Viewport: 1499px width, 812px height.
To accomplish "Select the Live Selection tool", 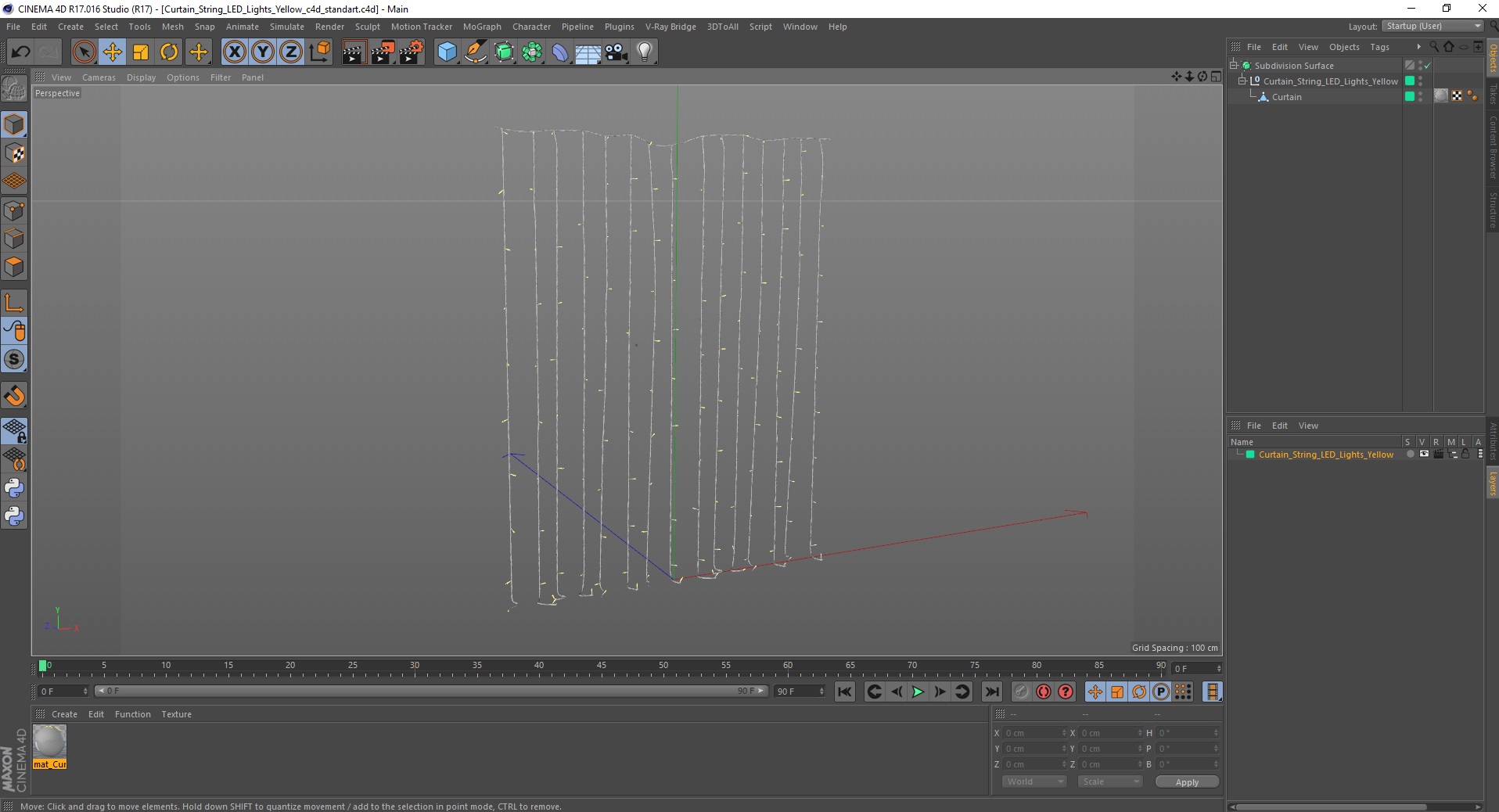I will click(x=84, y=52).
